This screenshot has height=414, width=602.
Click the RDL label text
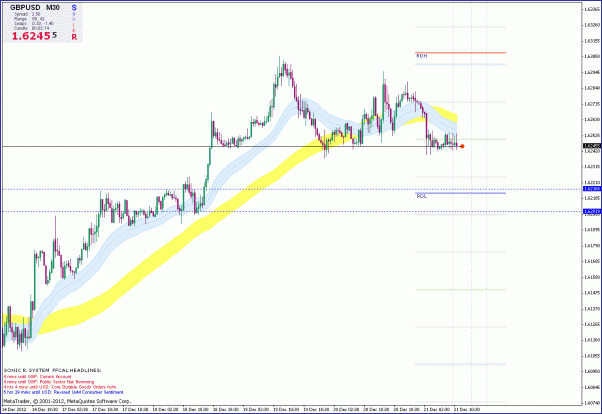pos(422,196)
